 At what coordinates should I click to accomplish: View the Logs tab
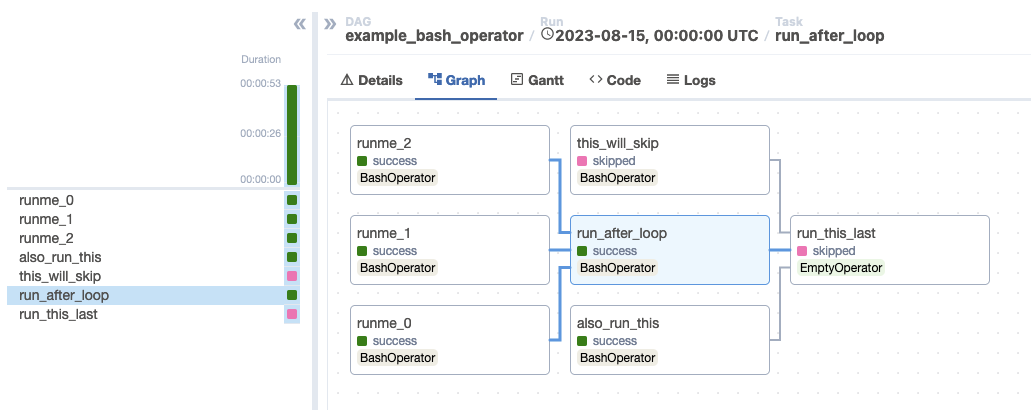[691, 80]
